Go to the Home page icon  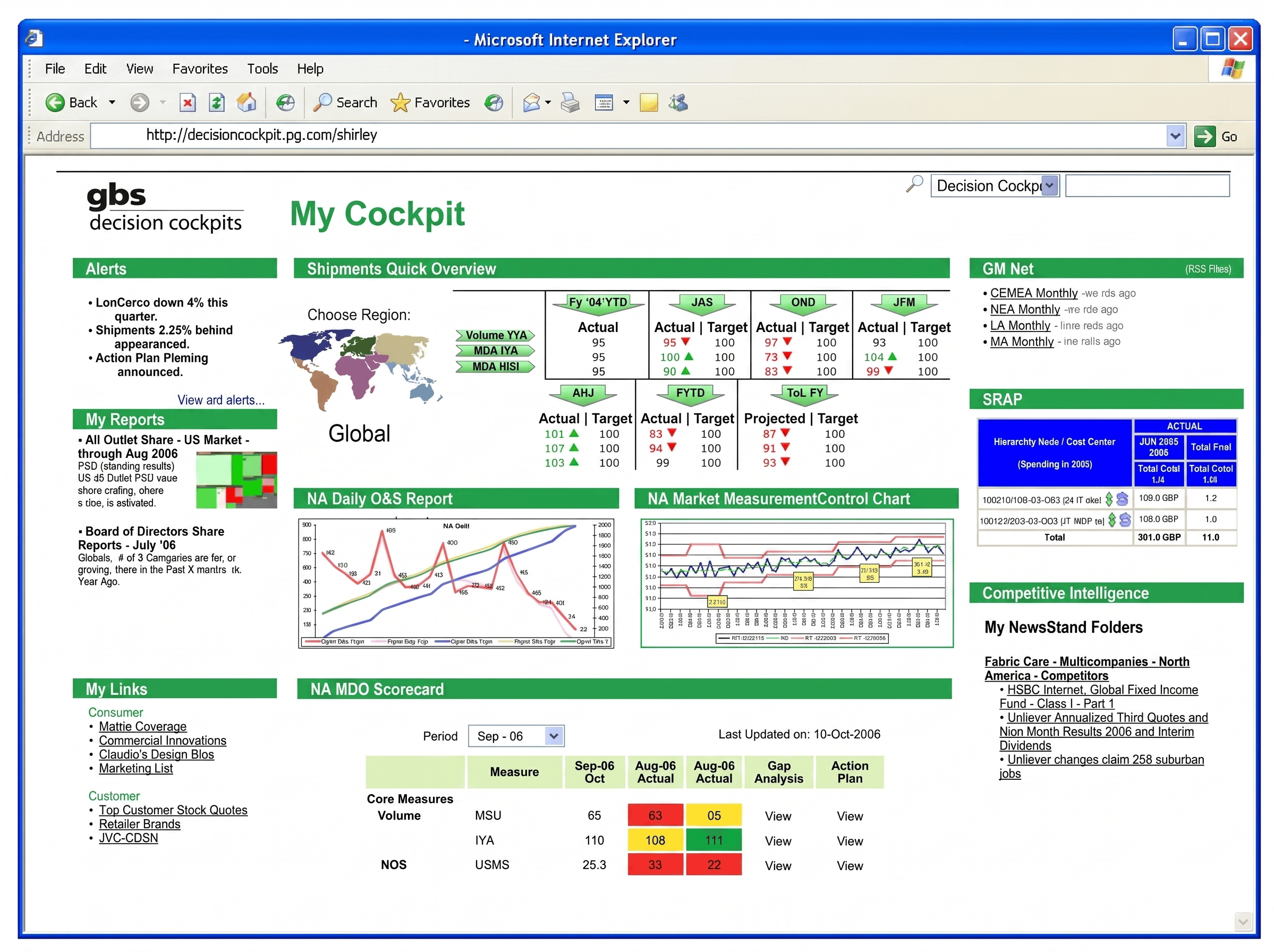247,103
